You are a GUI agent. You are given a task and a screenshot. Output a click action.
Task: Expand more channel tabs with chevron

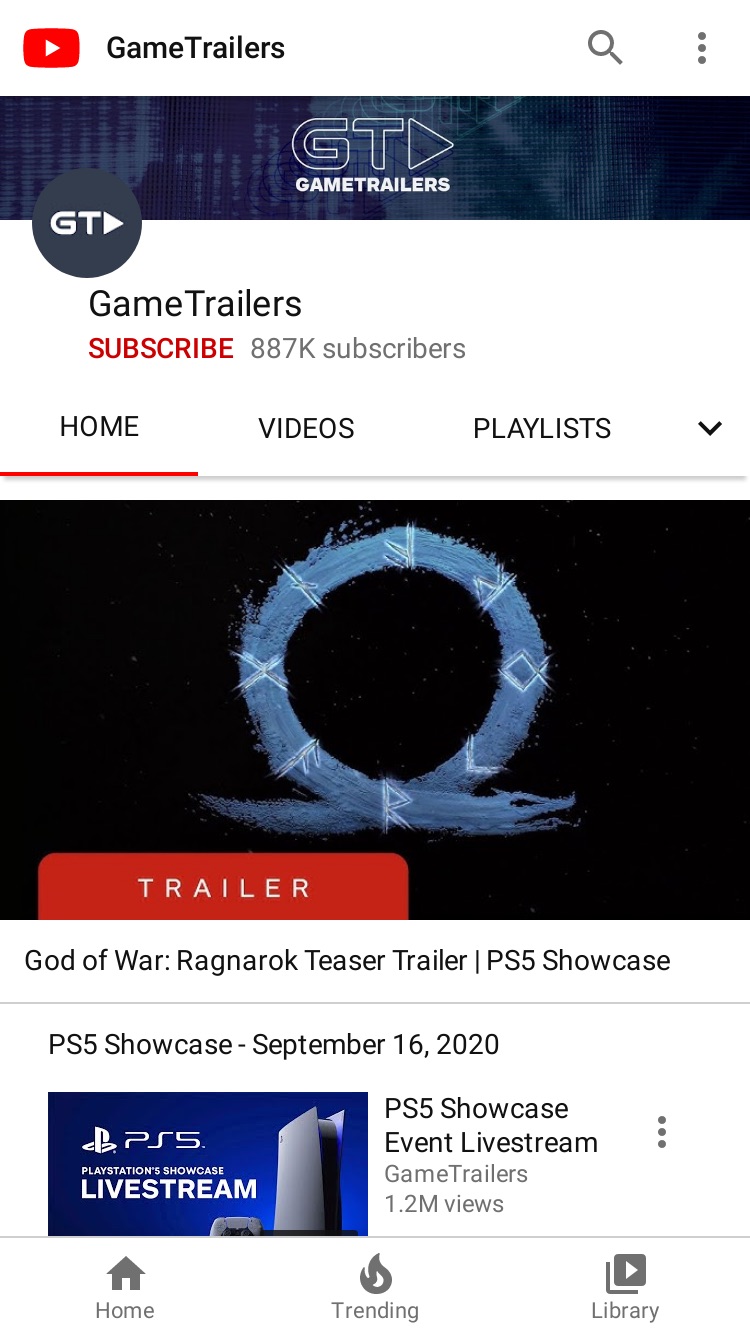click(x=710, y=428)
